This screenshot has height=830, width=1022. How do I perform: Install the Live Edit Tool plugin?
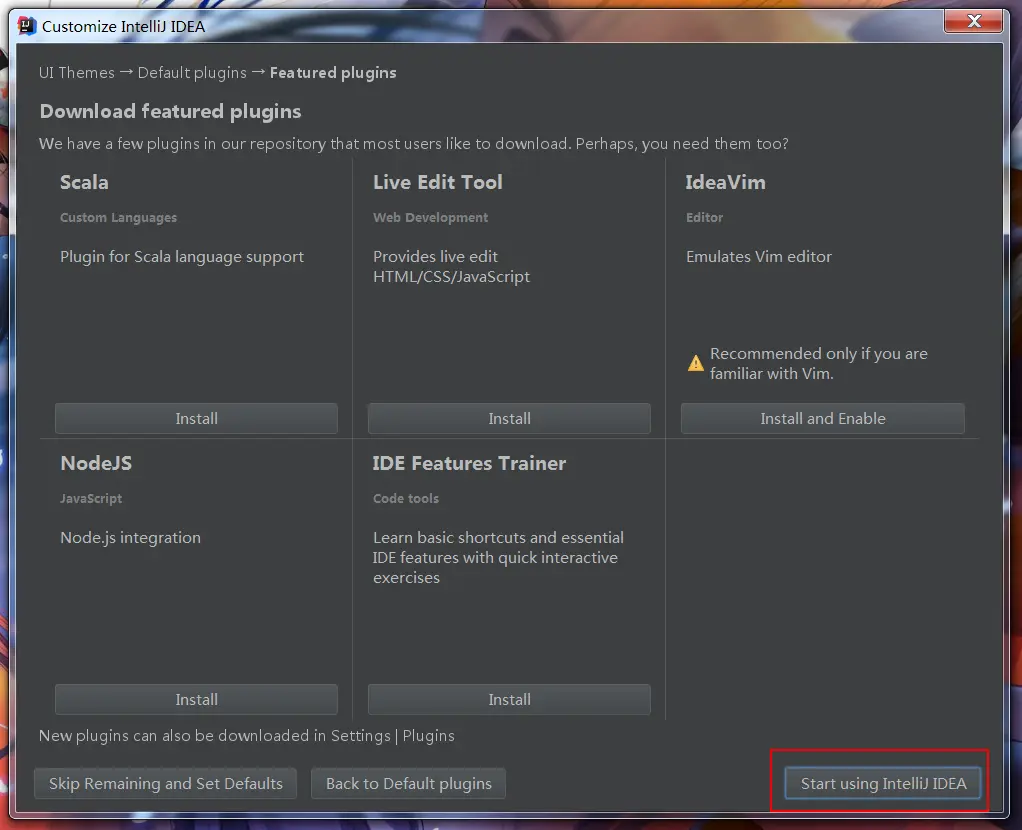tap(509, 419)
